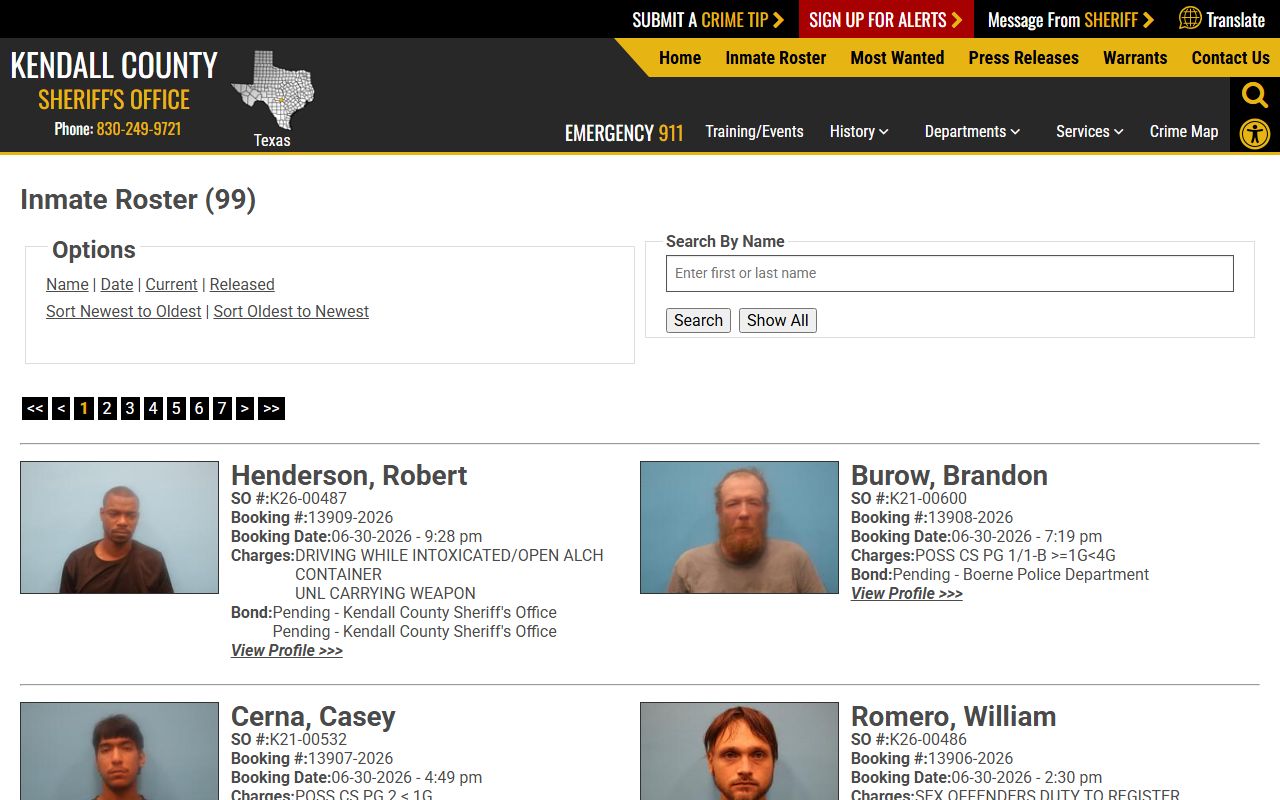Jump to first page with << button
This screenshot has height=800, width=1280.
tap(35, 408)
